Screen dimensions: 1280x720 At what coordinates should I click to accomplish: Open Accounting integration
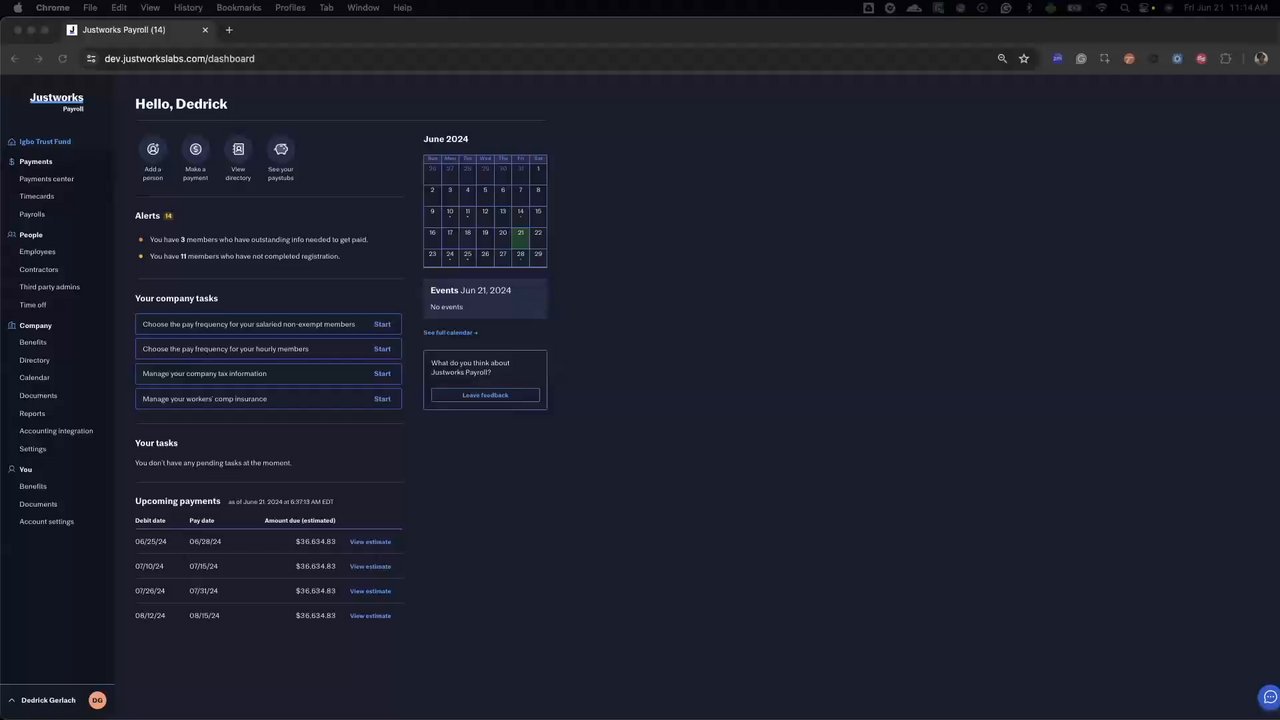(x=56, y=431)
